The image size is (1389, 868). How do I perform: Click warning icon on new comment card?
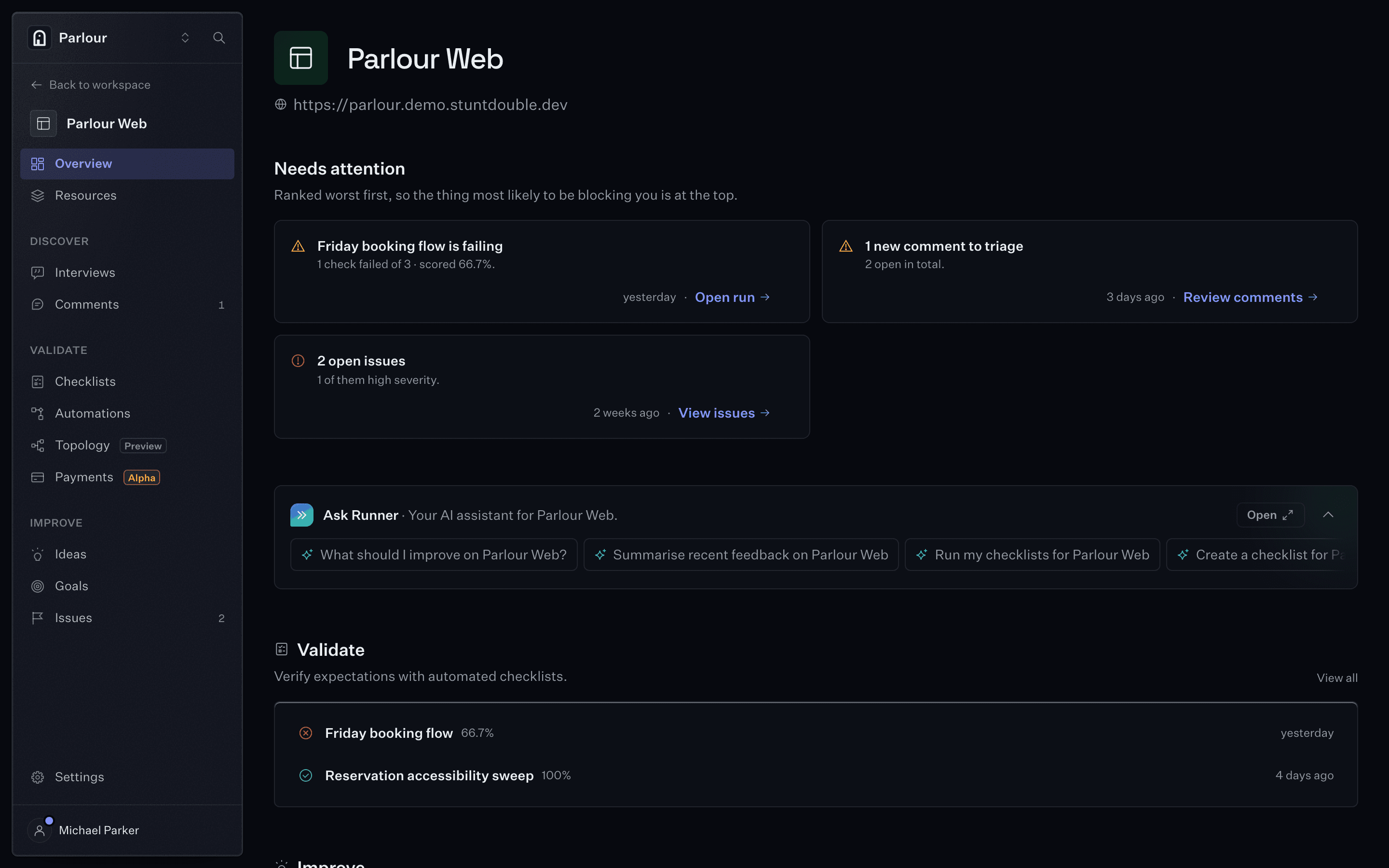(846, 246)
